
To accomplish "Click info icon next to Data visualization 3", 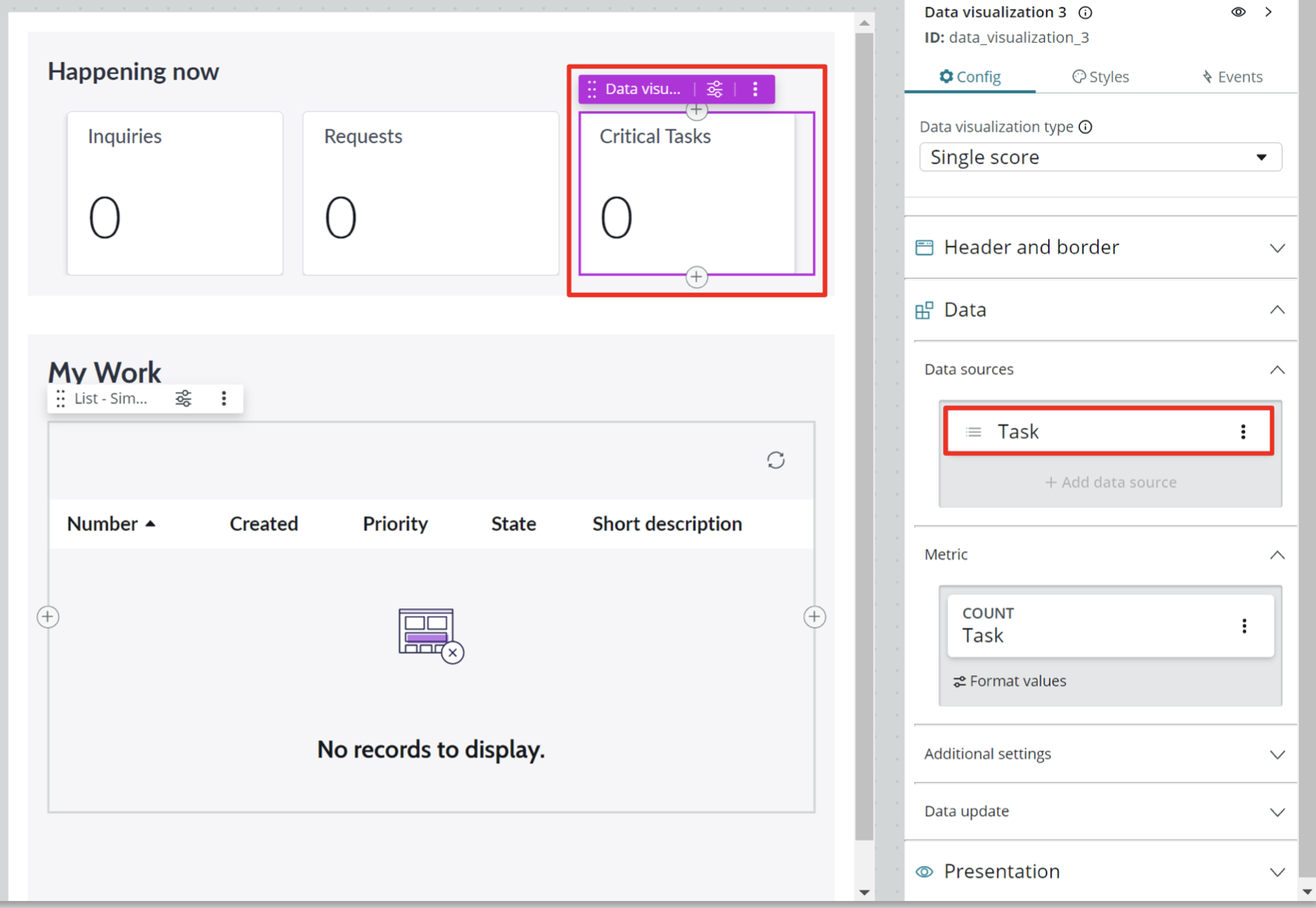I will pyautogui.click(x=1086, y=12).
